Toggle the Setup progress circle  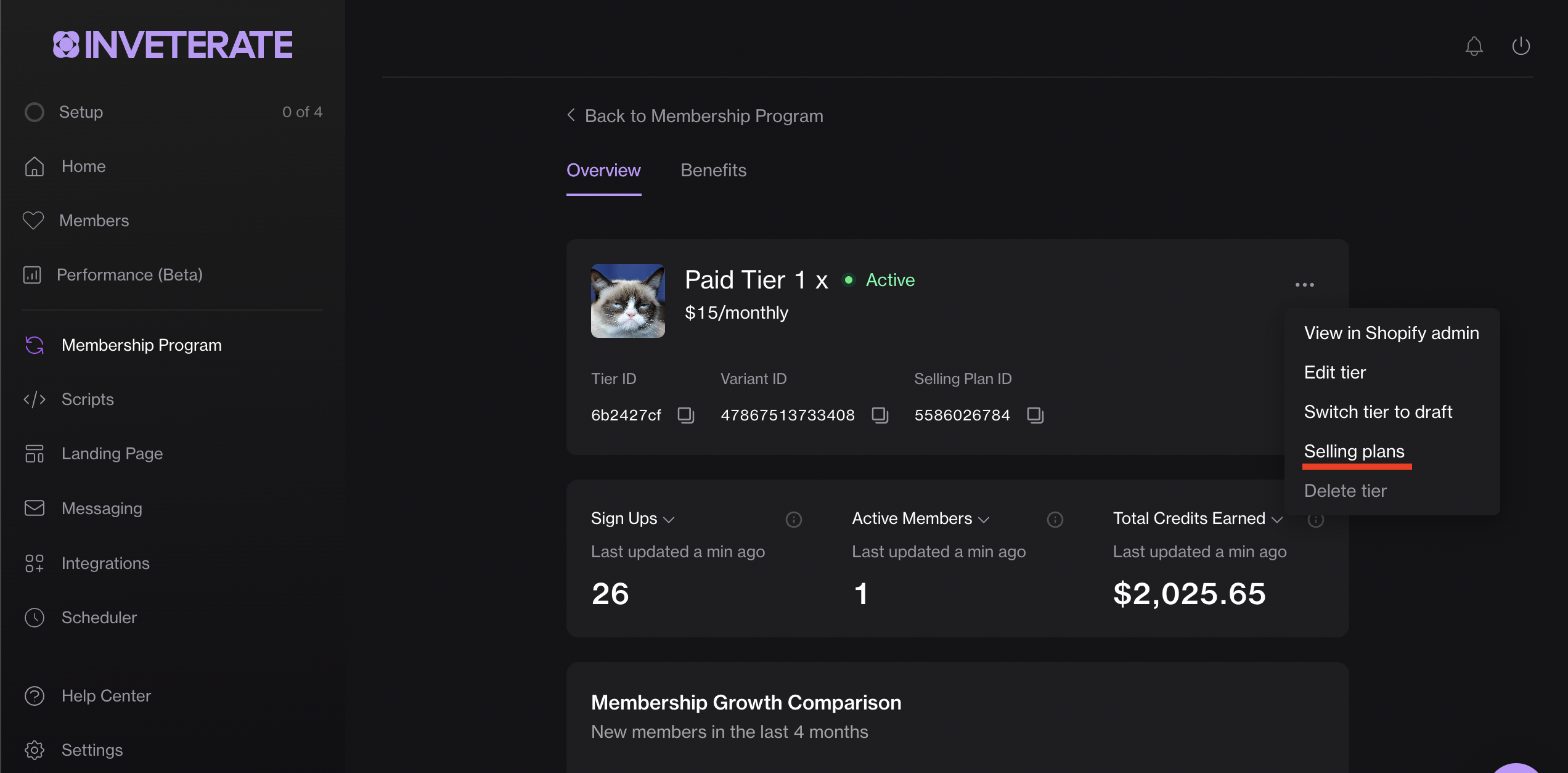[35, 112]
